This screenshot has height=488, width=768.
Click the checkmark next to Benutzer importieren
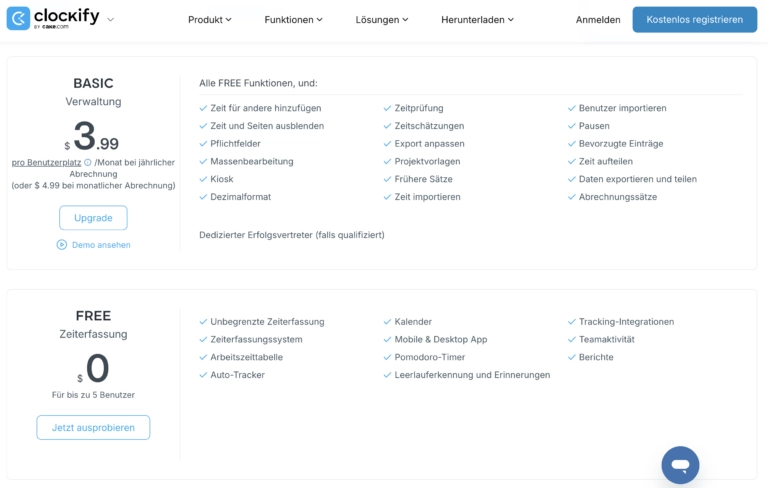(572, 108)
